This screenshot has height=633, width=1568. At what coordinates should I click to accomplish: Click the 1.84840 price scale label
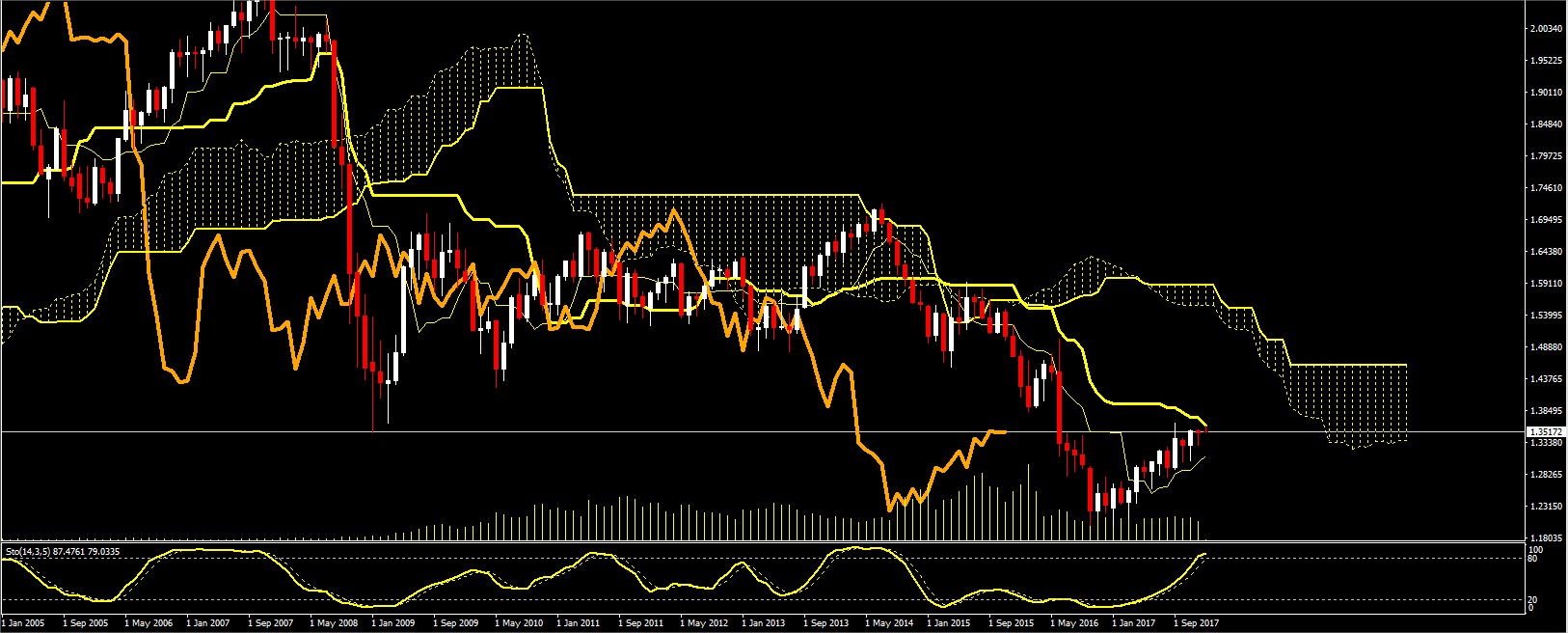[x=1545, y=124]
